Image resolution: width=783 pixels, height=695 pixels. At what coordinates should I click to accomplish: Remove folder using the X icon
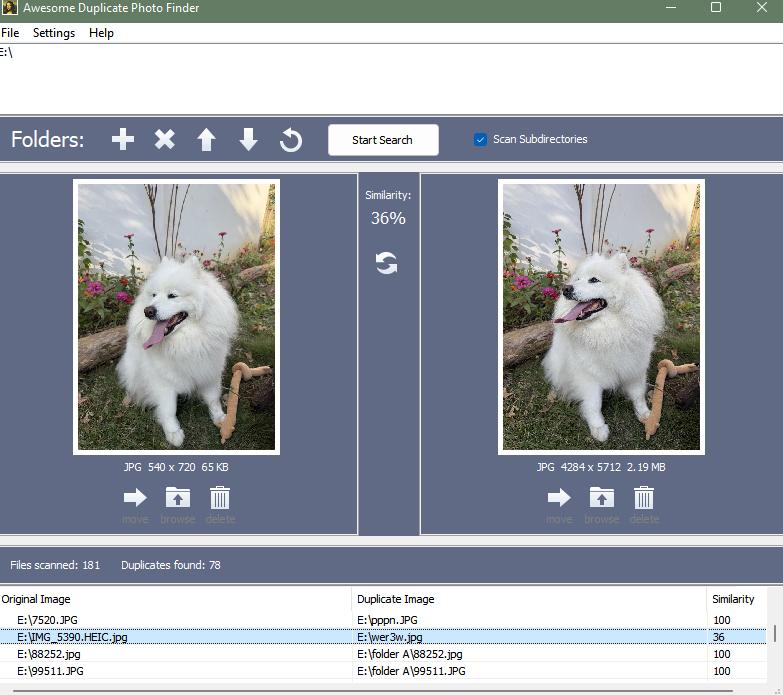164,139
